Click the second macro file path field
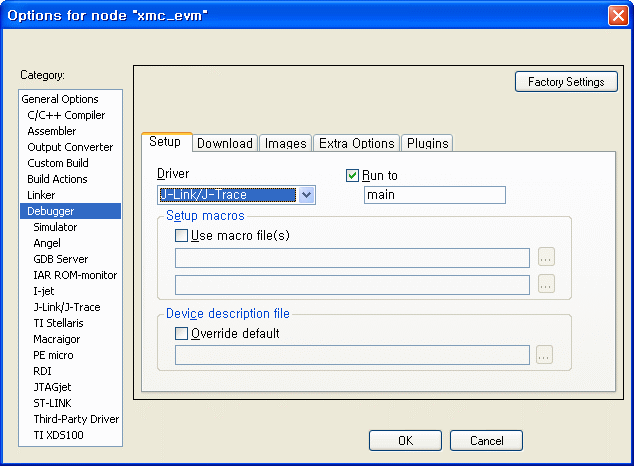The image size is (634, 466). pyautogui.click(x=352, y=285)
